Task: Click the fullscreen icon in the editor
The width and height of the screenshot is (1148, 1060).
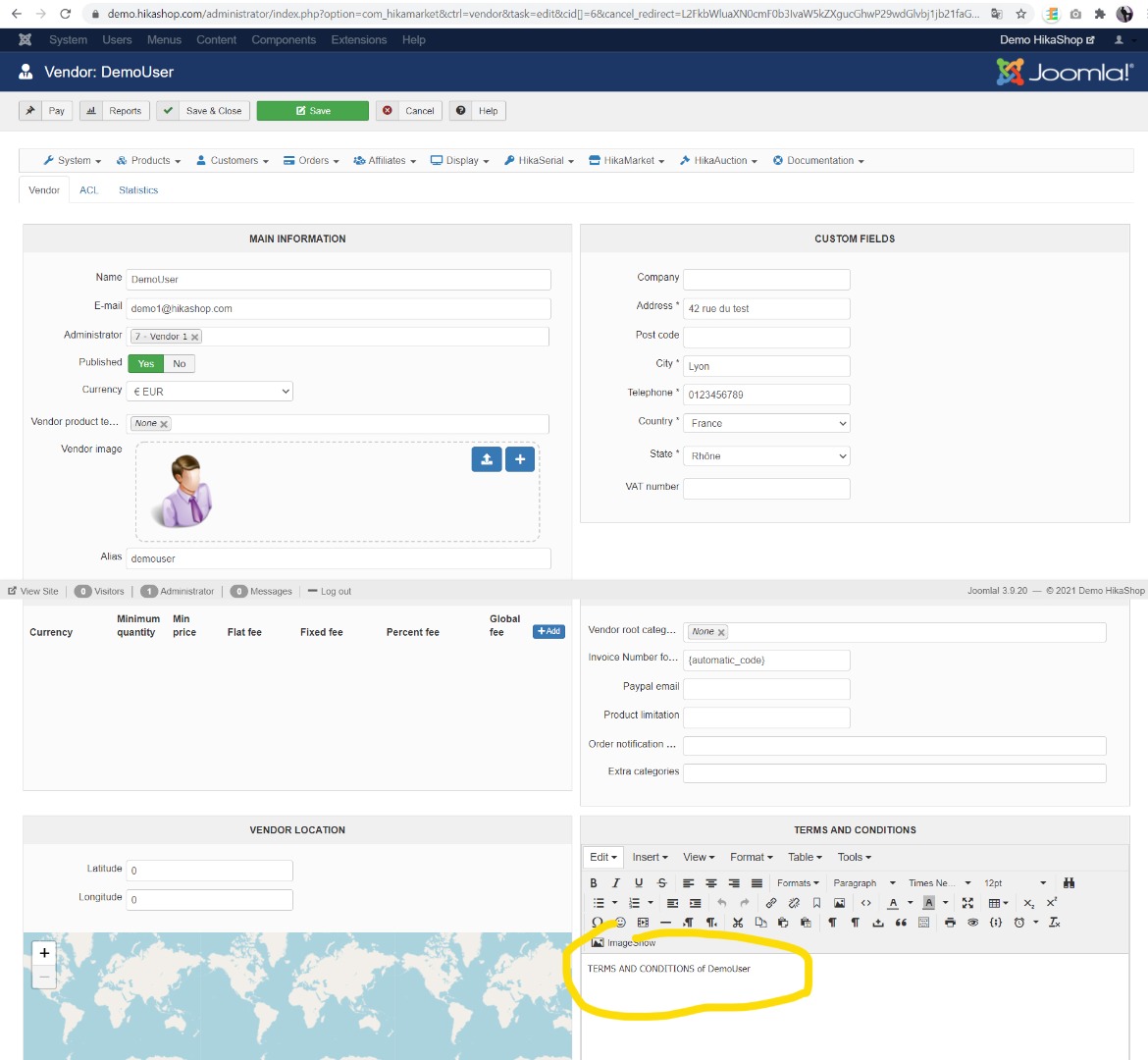Action: 967,903
